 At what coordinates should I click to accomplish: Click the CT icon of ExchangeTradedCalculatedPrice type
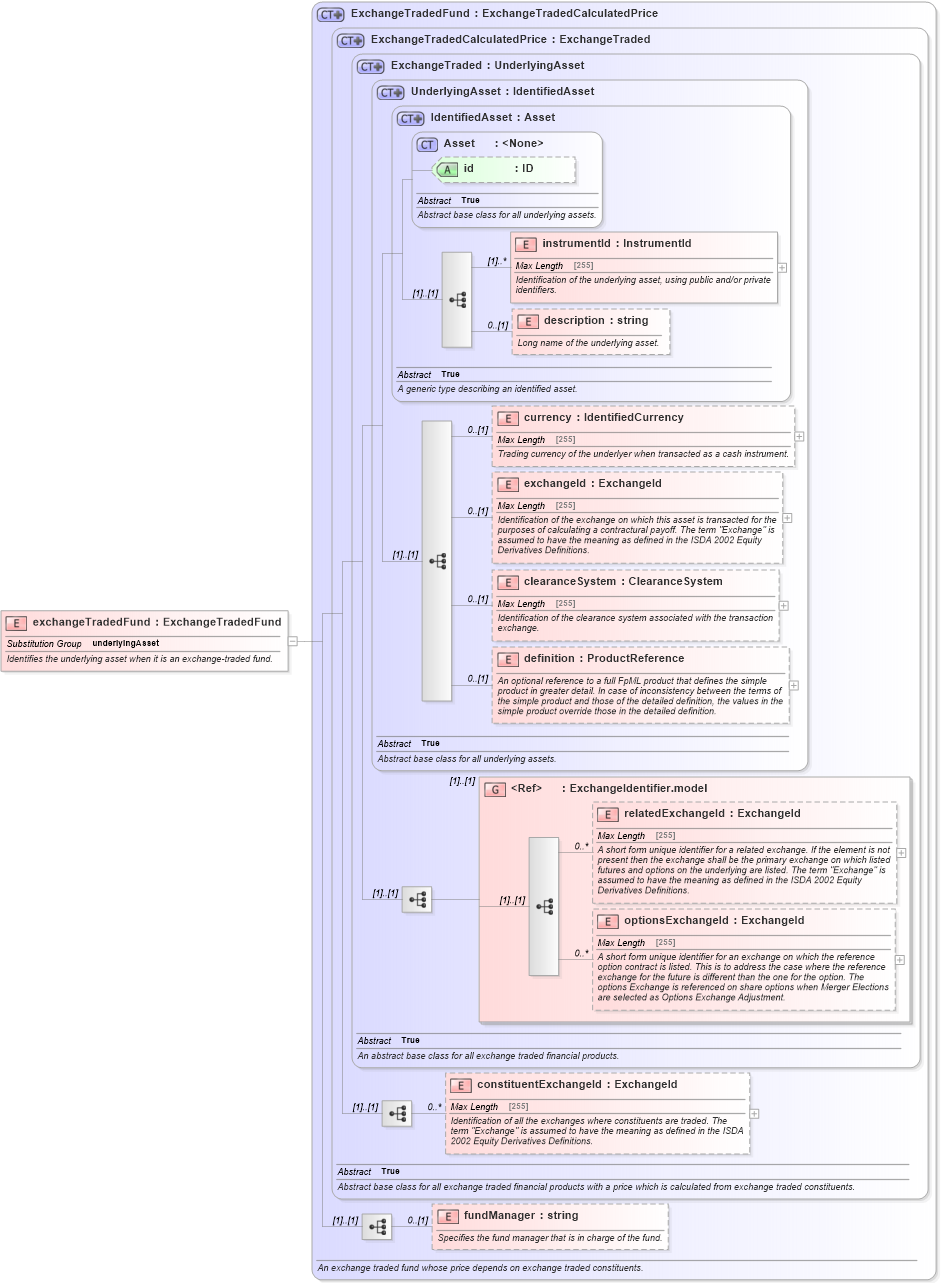click(x=351, y=41)
